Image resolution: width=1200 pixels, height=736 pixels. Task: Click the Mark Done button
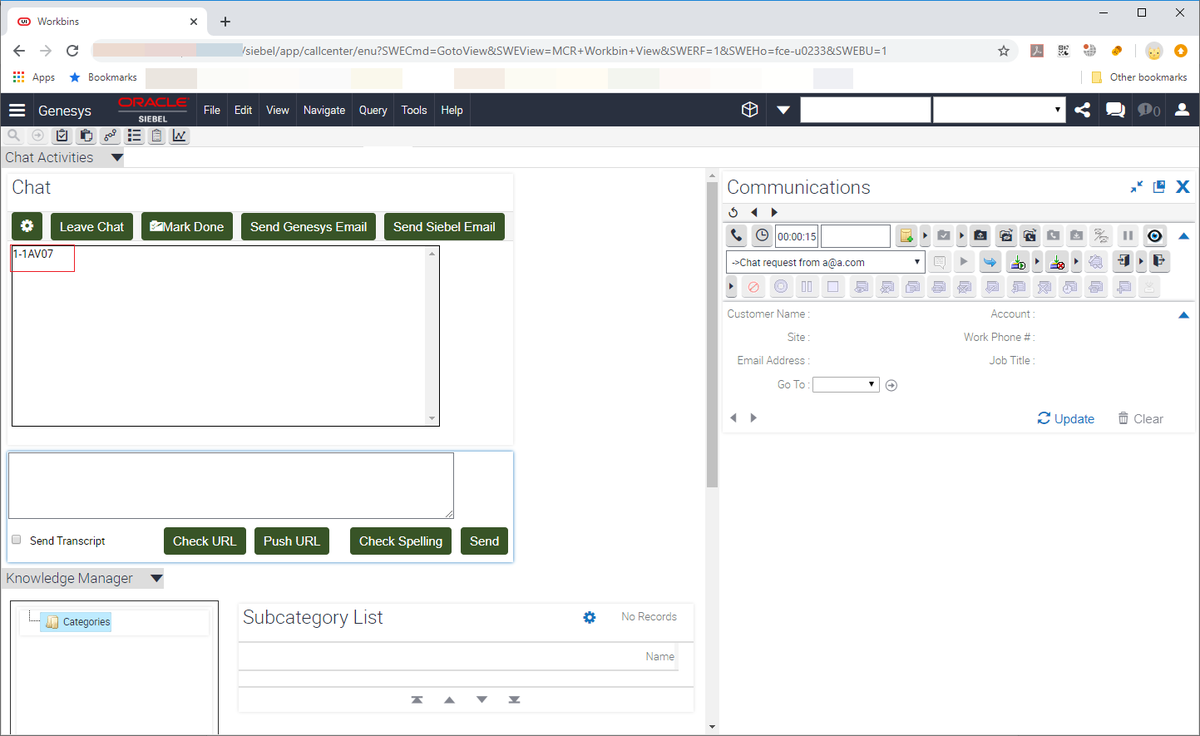pyautogui.click(x=187, y=226)
